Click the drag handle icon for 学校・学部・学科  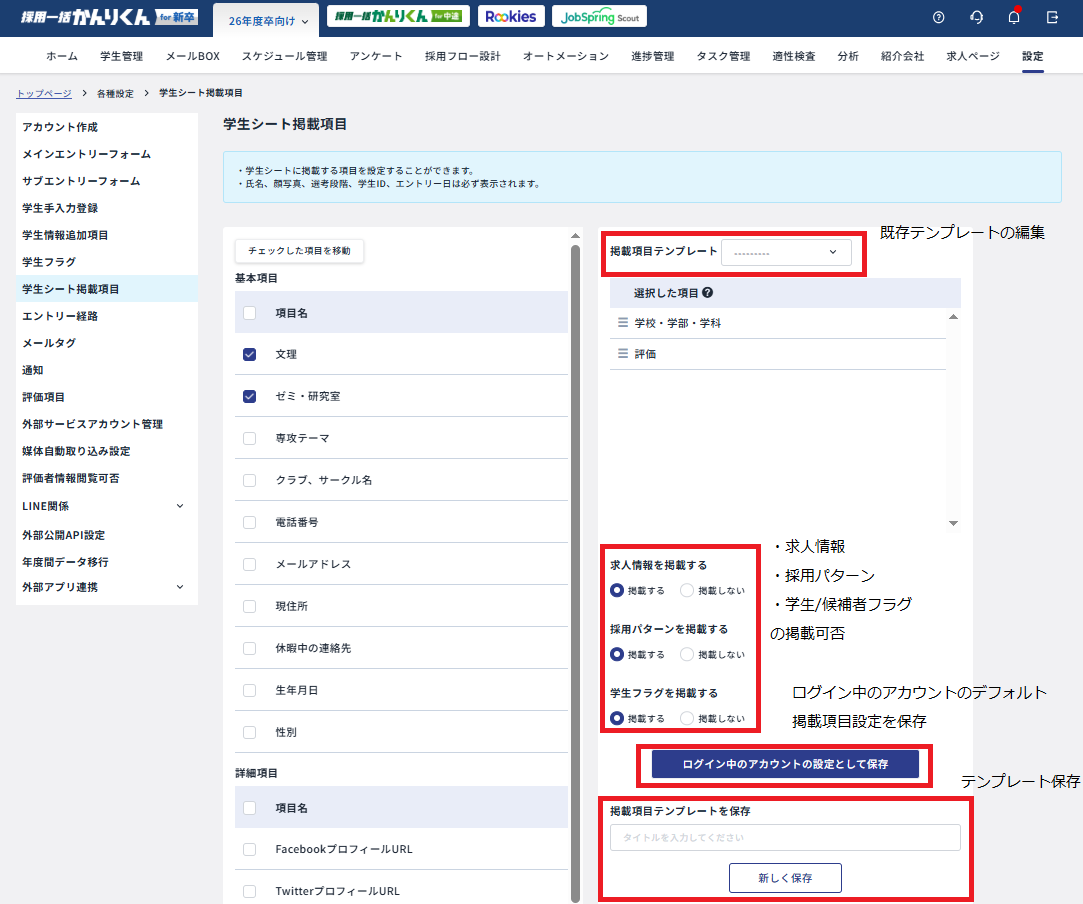point(622,323)
